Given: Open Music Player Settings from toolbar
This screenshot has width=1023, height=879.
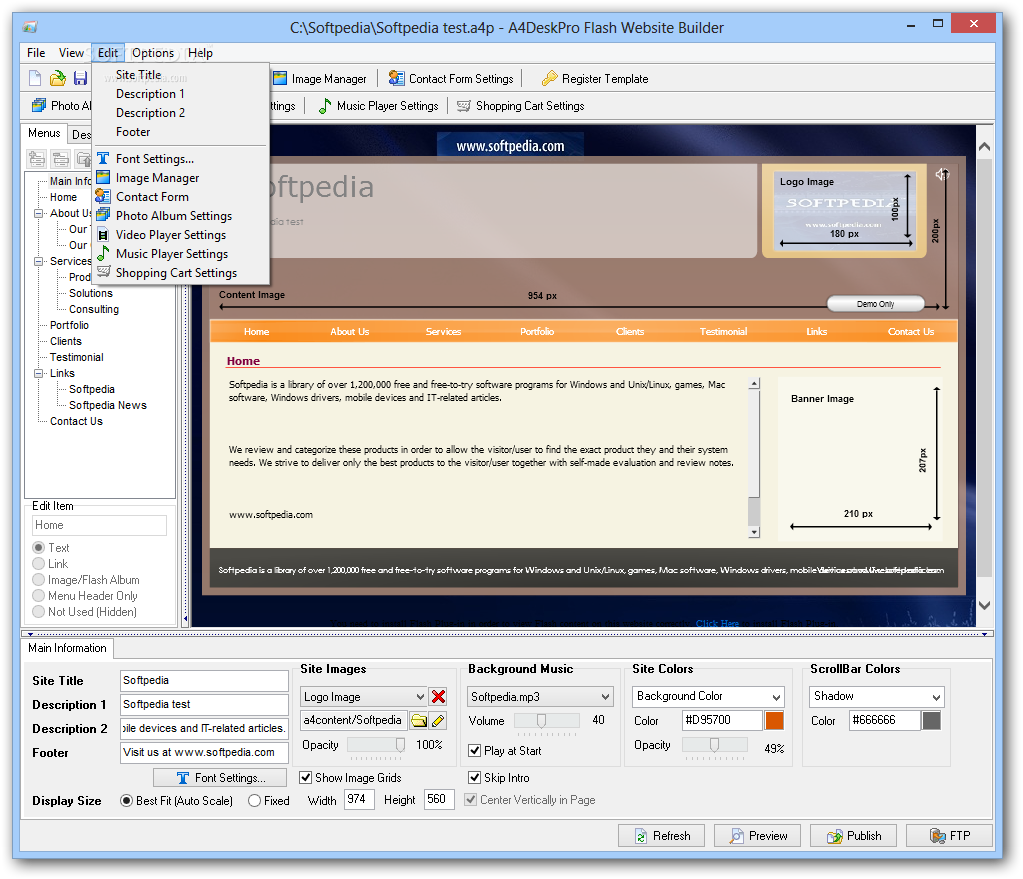Looking at the screenshot, I should [x=378, y=106].
